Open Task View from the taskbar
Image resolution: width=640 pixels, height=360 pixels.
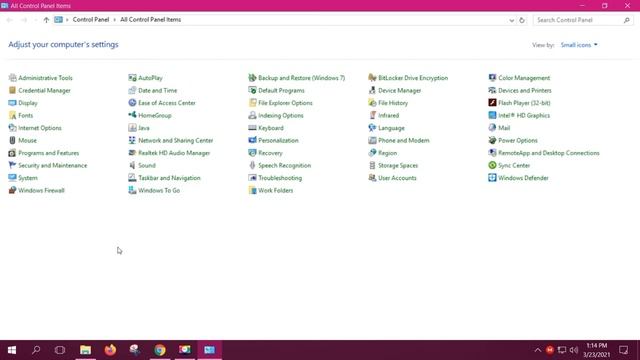(x=60, y=350)
